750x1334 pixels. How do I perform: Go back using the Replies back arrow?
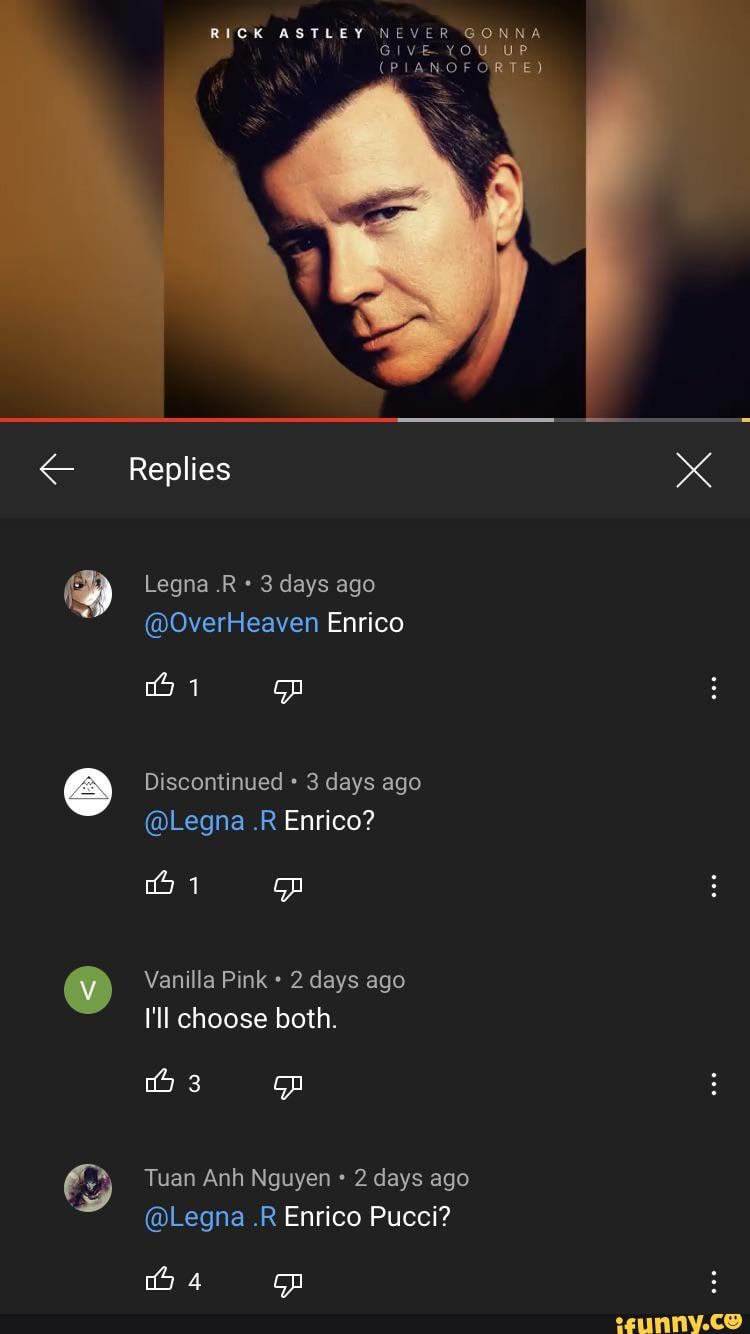57,469
